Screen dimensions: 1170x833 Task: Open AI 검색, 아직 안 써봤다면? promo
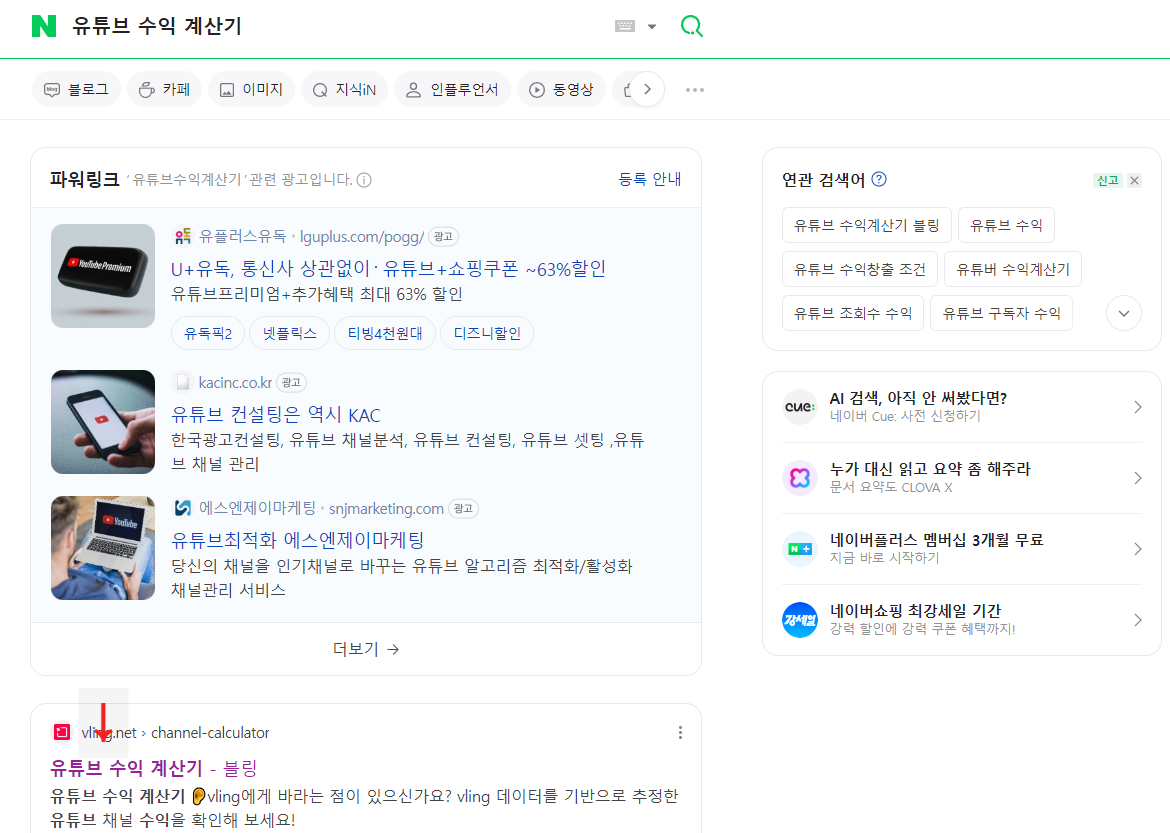pos(919,399)
